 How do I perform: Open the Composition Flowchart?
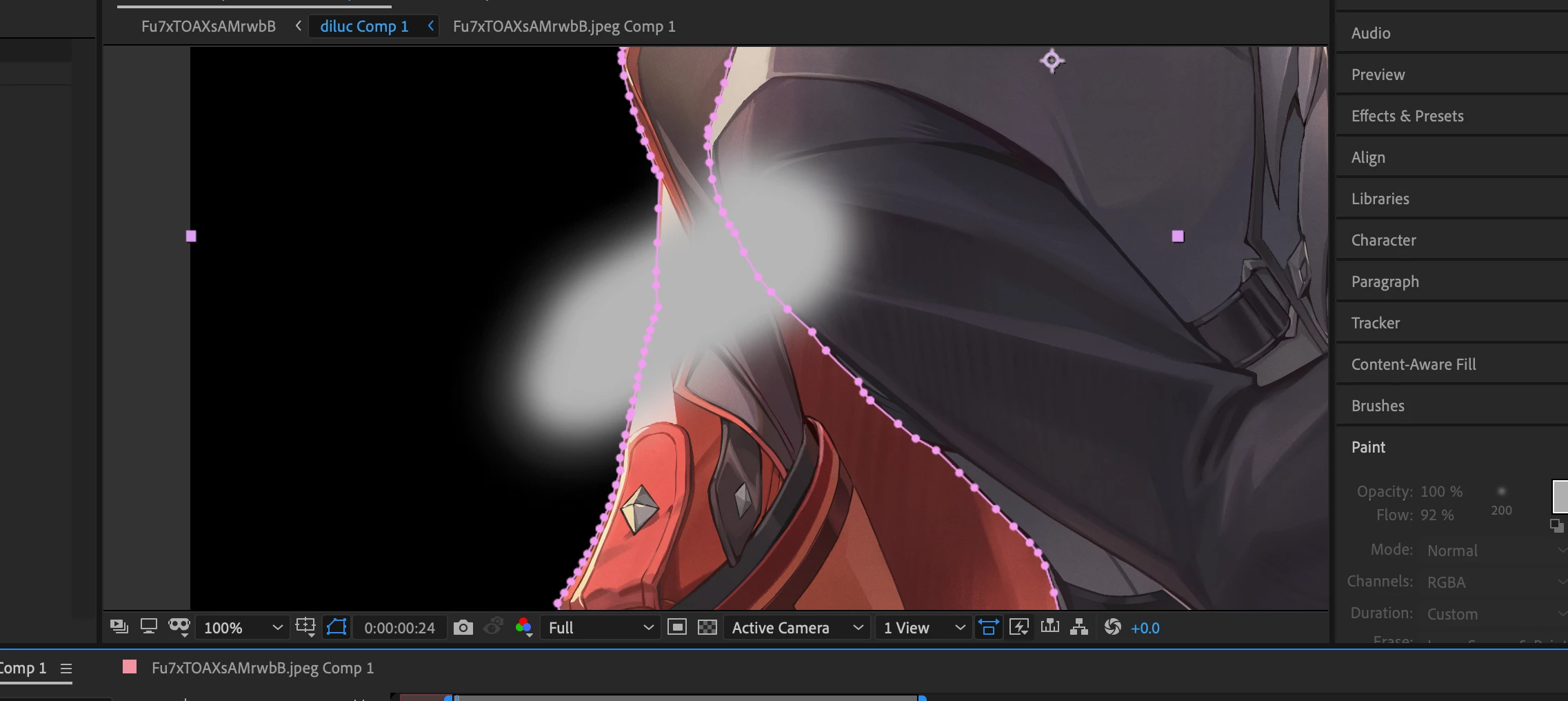coord(1079,626)
